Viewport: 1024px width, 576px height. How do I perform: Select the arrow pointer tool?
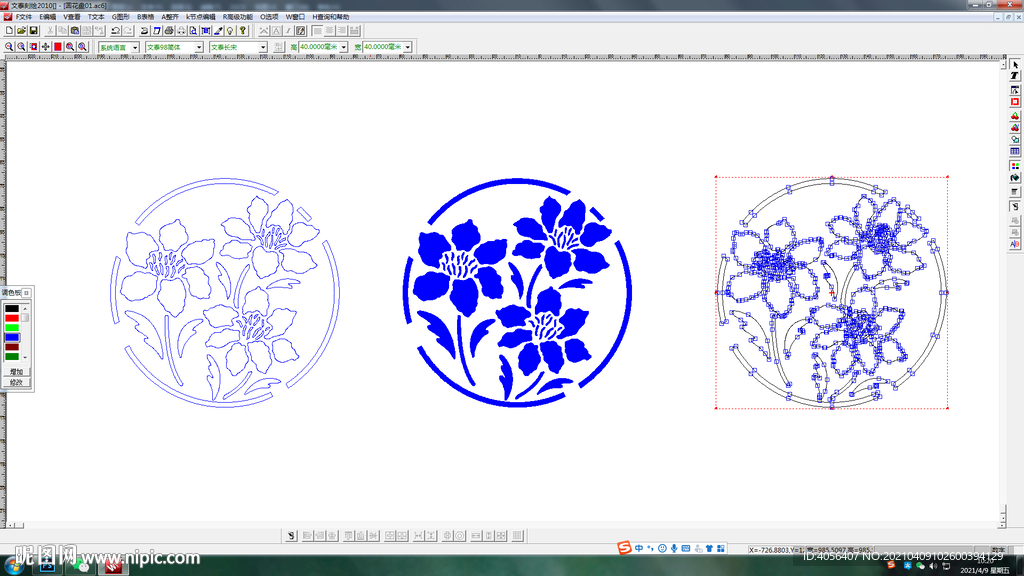click(1015, 64)
